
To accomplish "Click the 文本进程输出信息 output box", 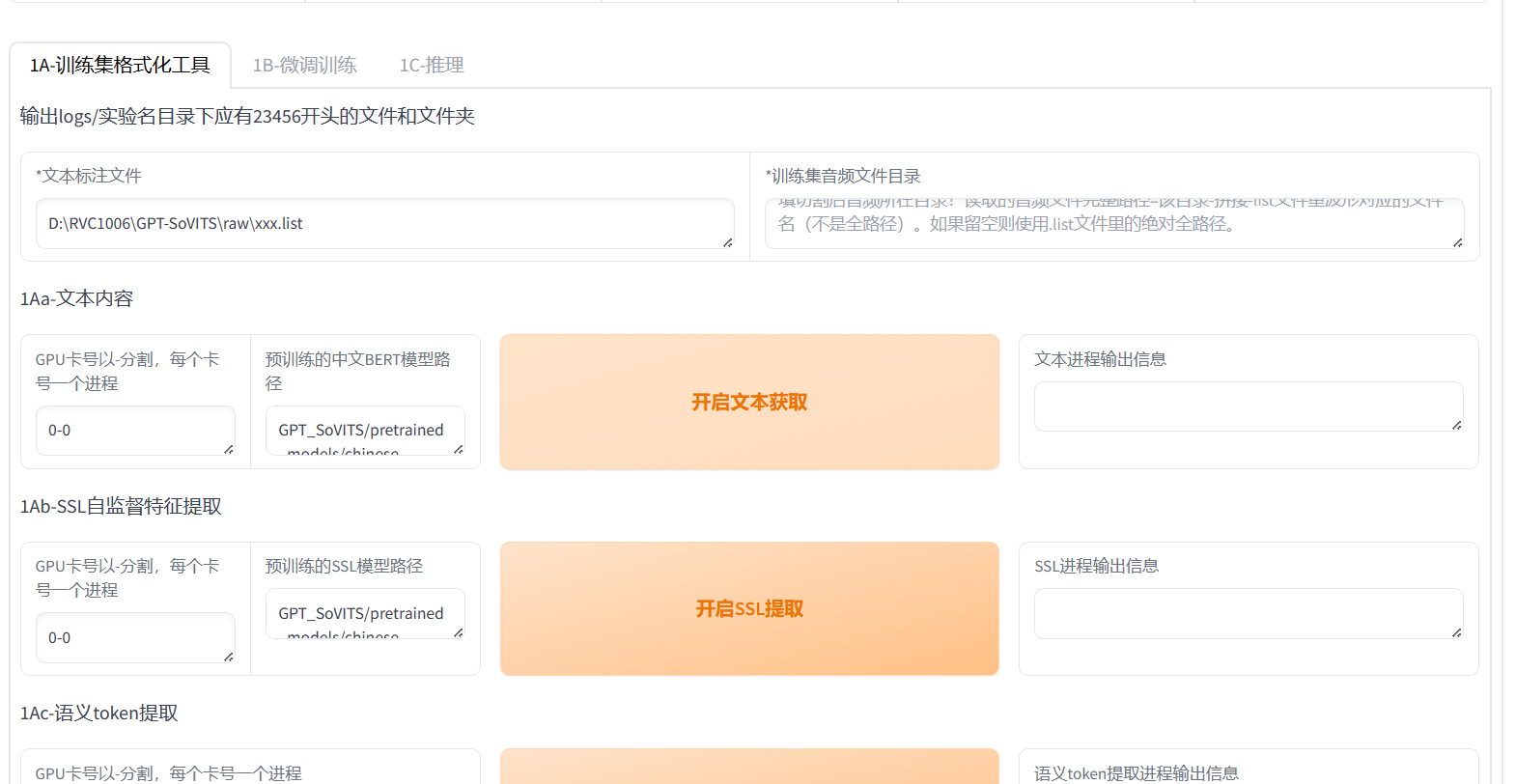I will pyautogui.click(x=1249, y=406).
